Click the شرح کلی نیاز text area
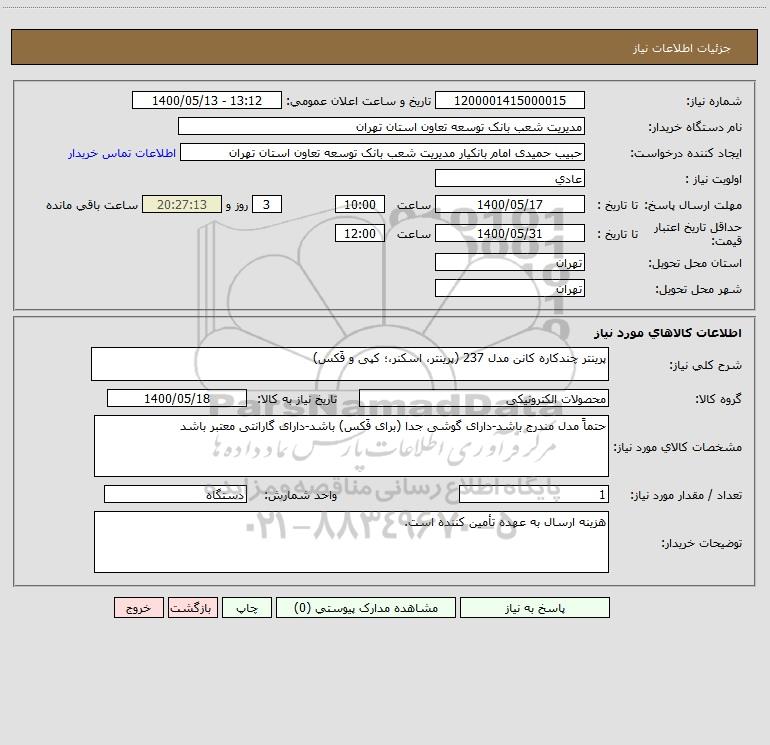The width and height of the screenshot is (770, 745). pyautogui.click(x=350, y=364)
